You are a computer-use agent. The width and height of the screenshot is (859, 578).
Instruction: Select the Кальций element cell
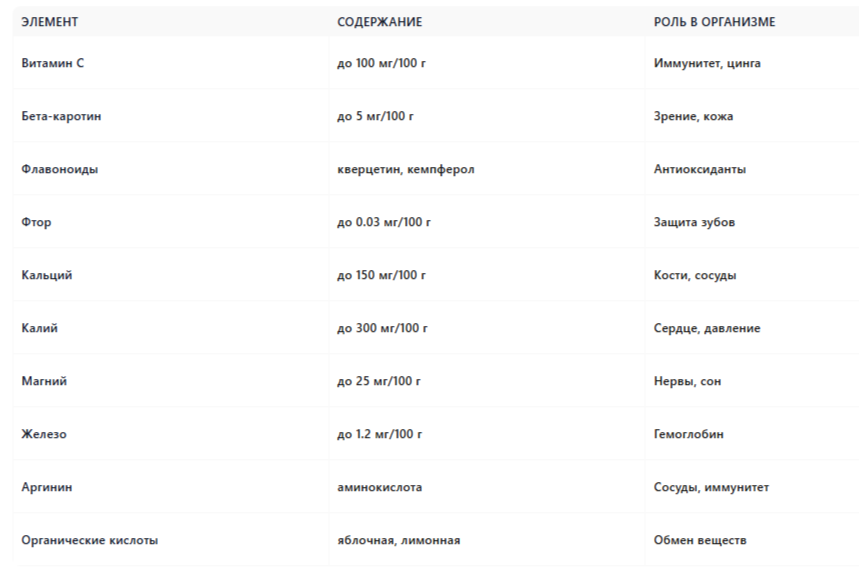(47, 275)
